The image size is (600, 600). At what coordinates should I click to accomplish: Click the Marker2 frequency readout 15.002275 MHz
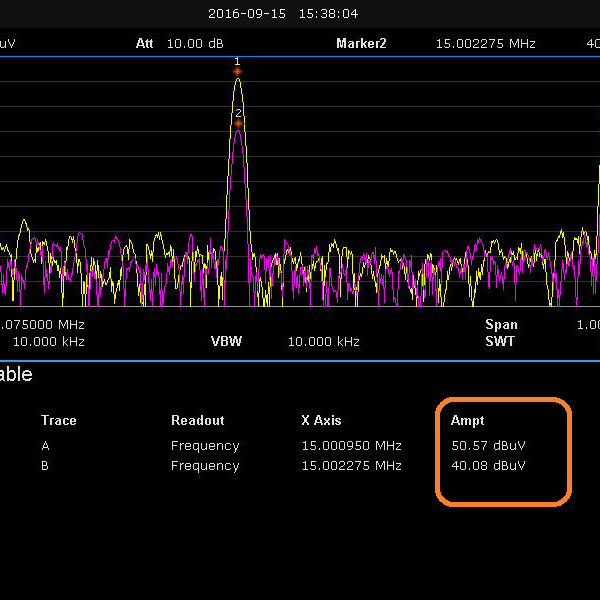(x=485, y=44)
